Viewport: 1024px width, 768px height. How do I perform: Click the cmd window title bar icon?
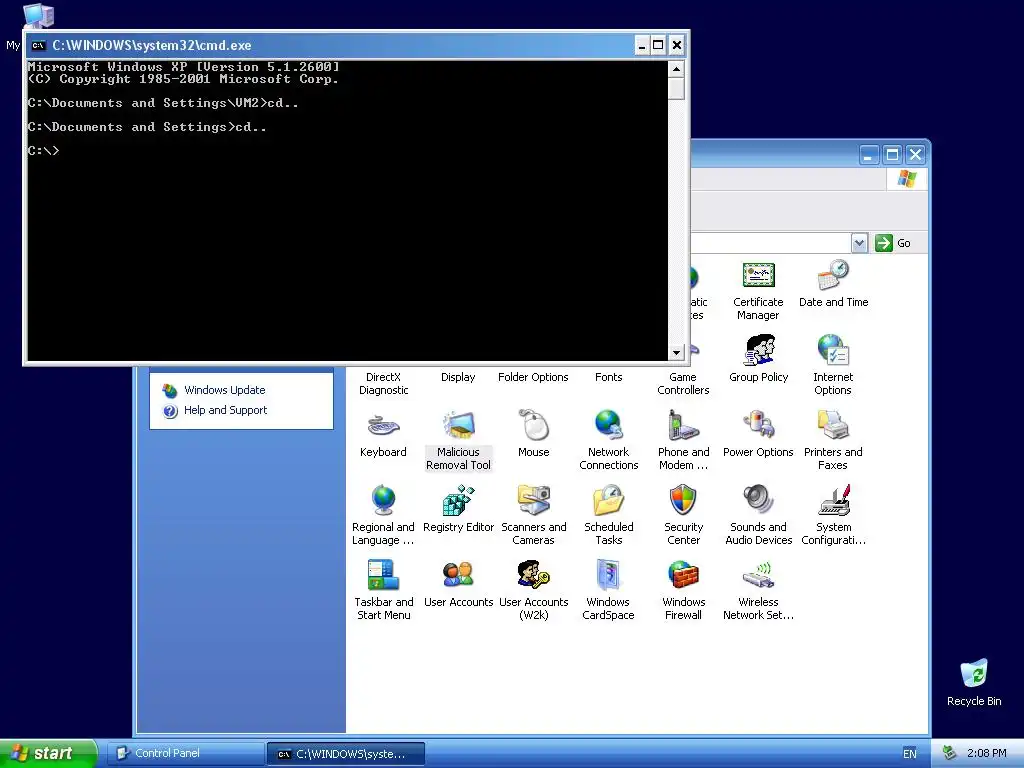tap(39, 45)
